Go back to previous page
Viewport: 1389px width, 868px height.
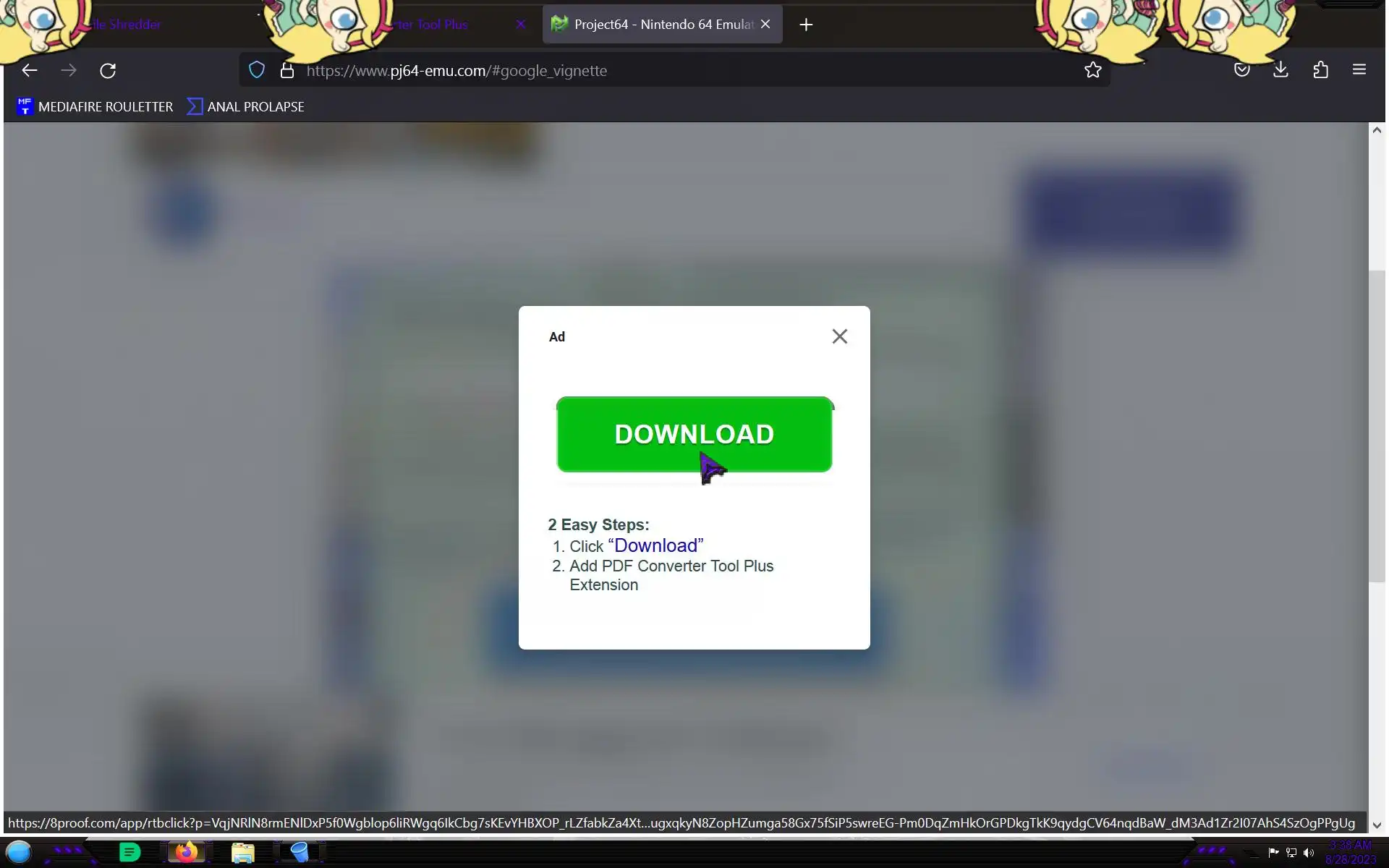click(30, 70)
